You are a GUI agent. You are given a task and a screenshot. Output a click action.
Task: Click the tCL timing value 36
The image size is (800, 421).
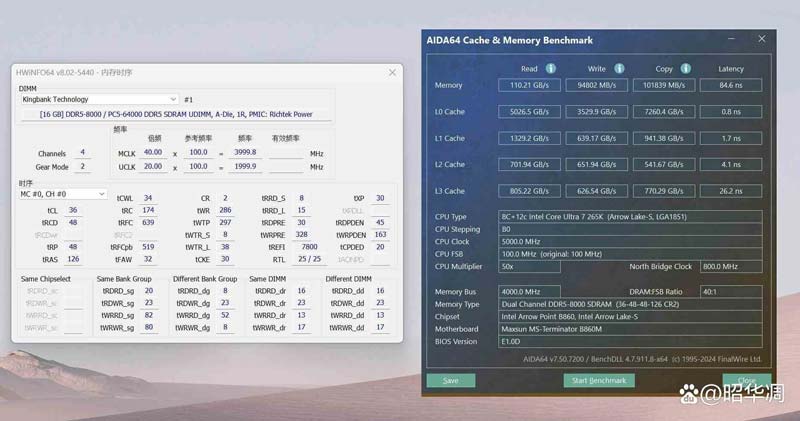coord(73,210)
